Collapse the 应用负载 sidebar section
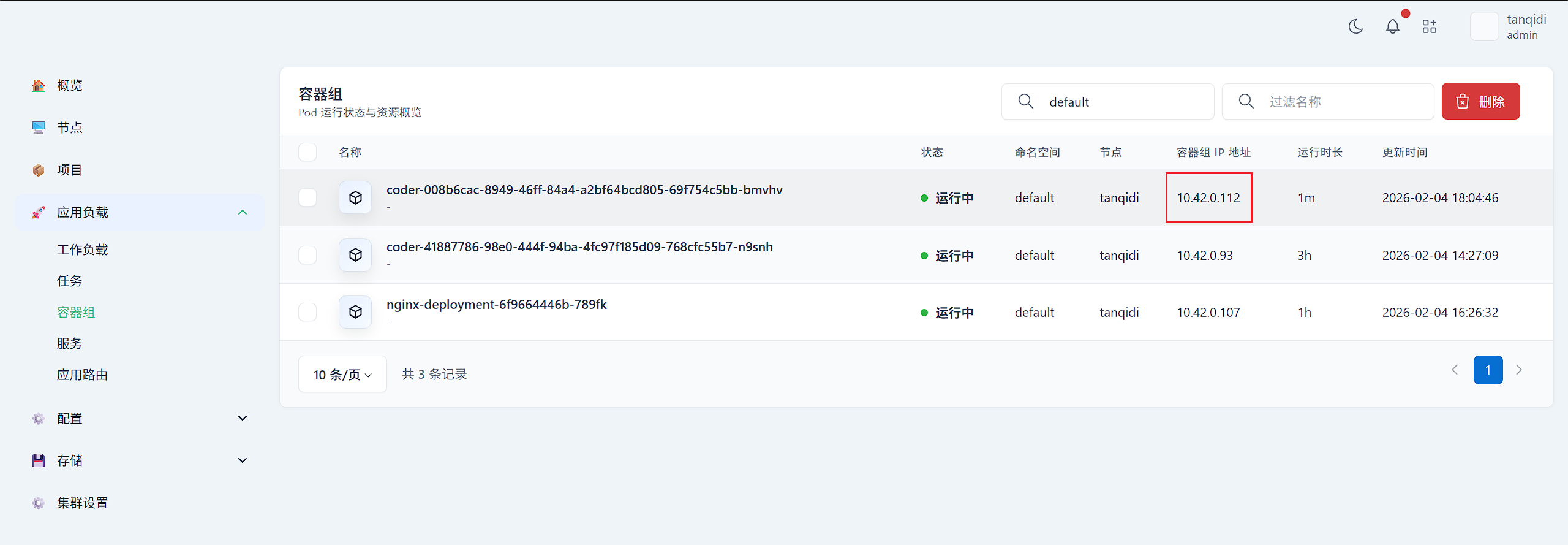This screenshot has width=1568, height=545. coord(243,212)
